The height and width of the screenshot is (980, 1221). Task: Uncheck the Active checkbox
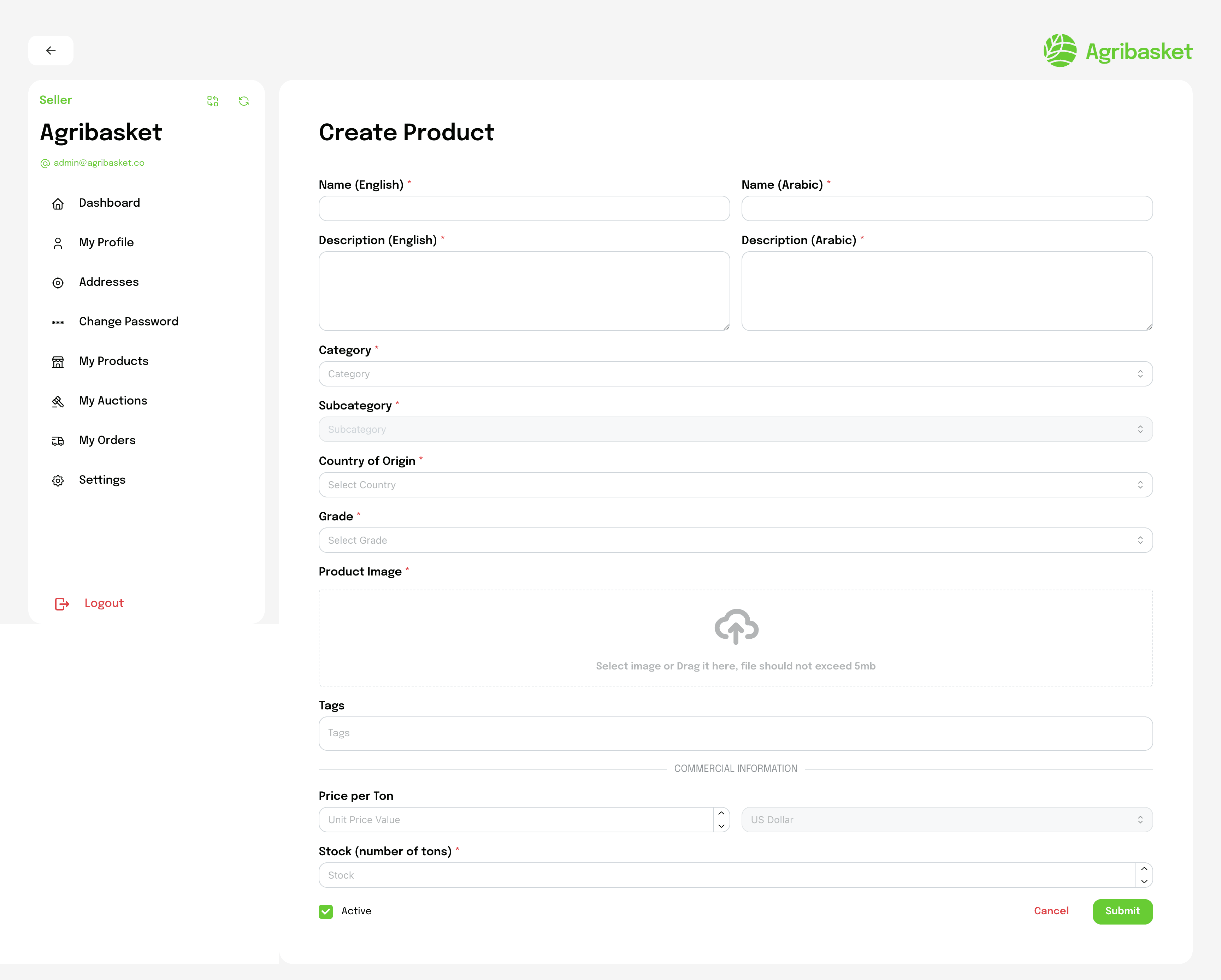[x=326, y=911]
